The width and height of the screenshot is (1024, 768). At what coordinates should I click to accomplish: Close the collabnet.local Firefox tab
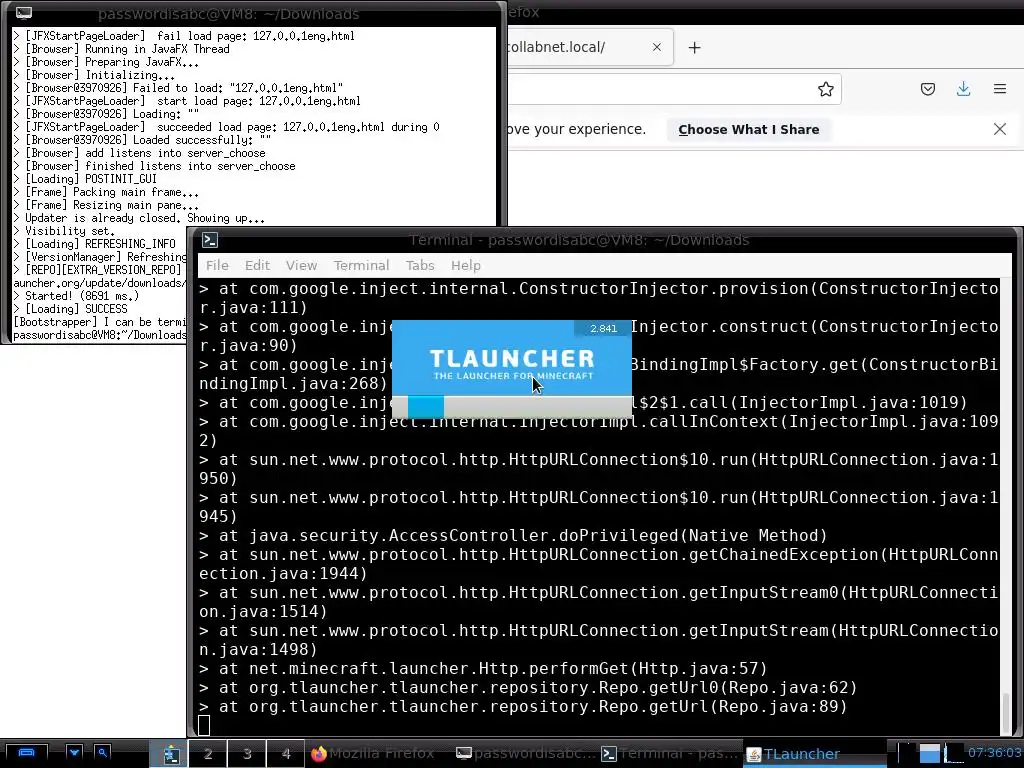657,47
